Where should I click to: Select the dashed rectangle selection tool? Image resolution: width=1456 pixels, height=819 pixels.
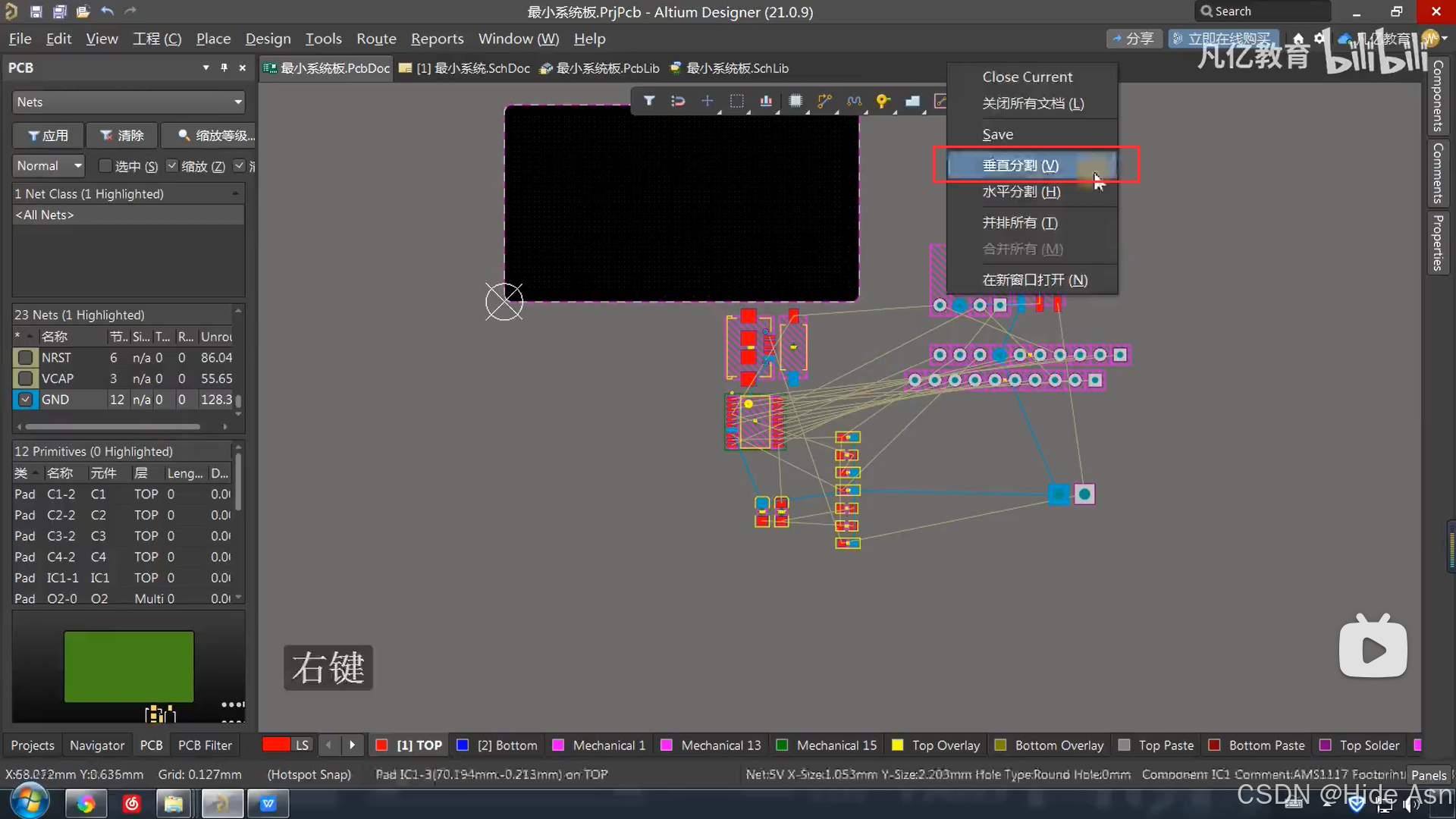pos(736,101)
